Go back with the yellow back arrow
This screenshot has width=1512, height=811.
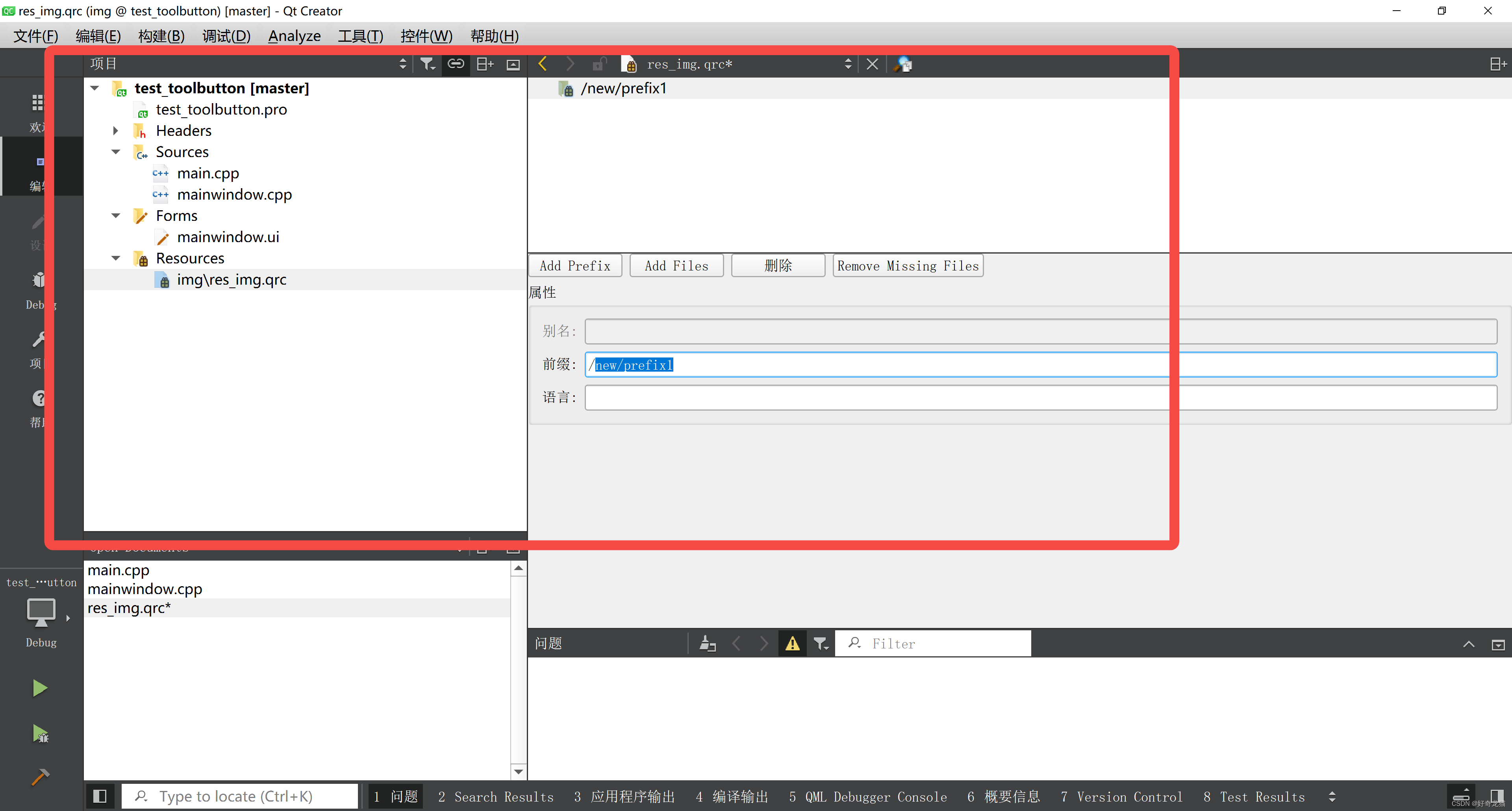click(x=542, y=64)
